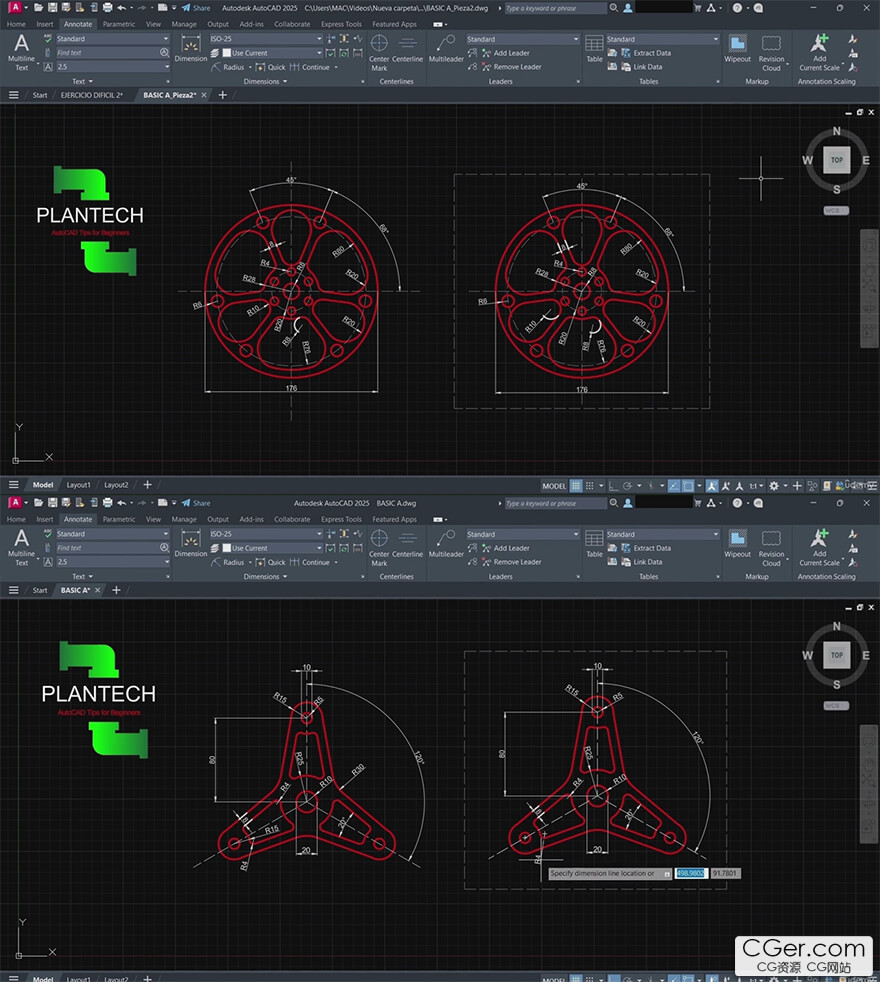Viewport: 880px width, 982px height.
Task: Click Print icon in bottom window toolbar
Action: pyautogui.click(x=107, y=502)
